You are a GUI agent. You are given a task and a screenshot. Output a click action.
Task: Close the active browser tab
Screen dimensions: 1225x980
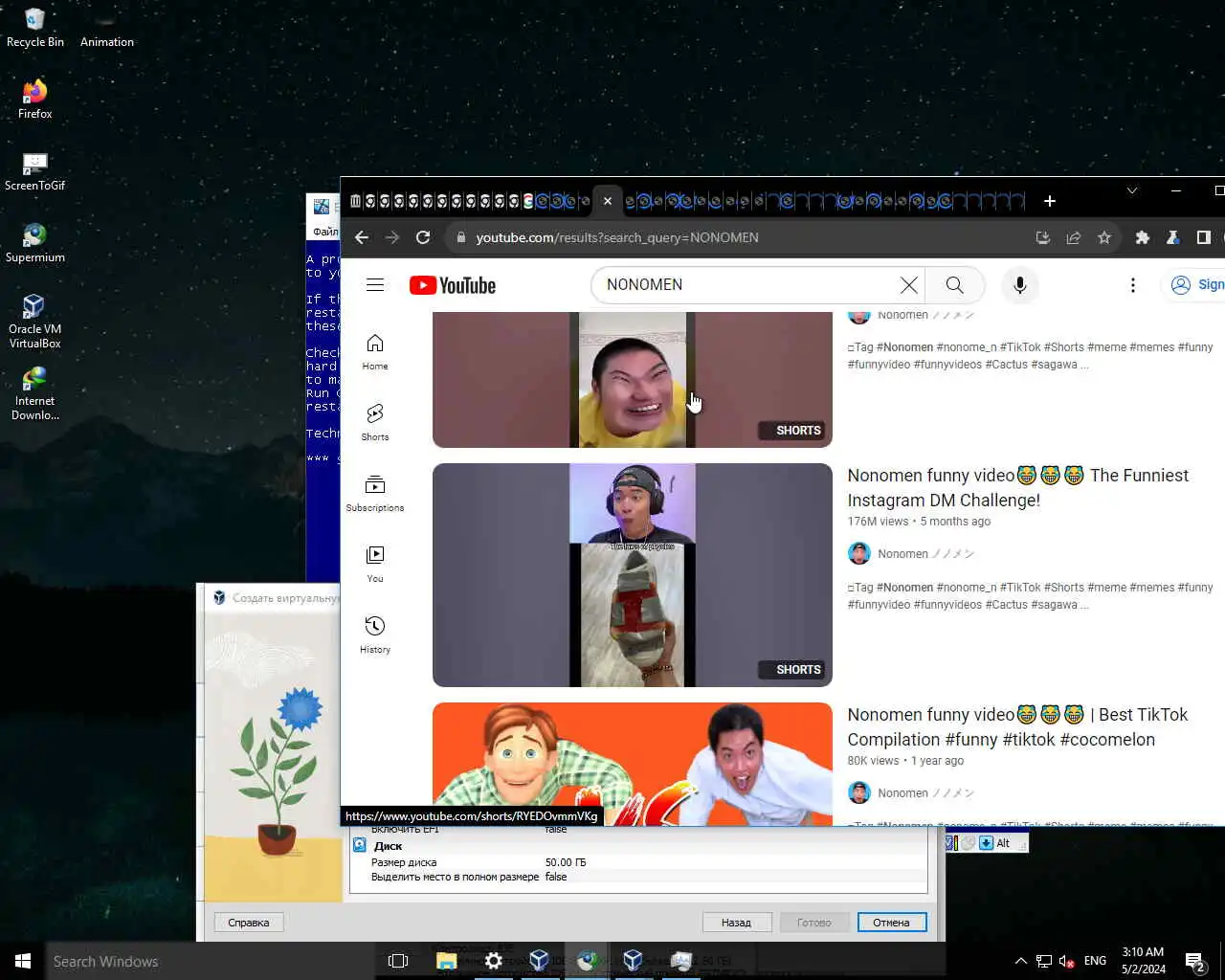tap(607, 201)
